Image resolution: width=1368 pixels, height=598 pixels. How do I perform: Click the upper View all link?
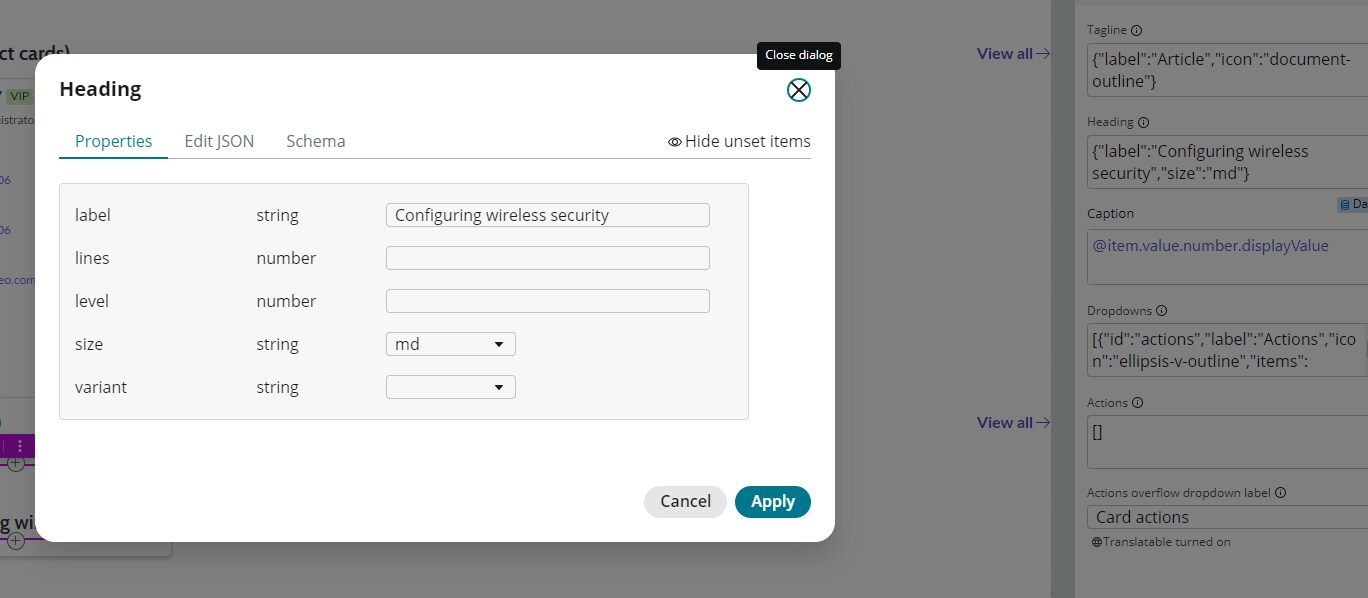[x=1013, y=54]
